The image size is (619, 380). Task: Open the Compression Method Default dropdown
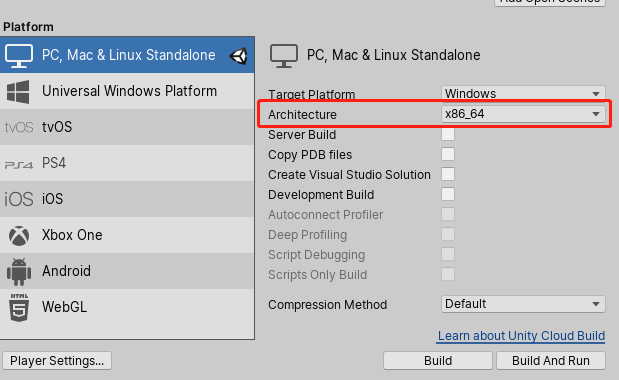(x=523, y=304)
